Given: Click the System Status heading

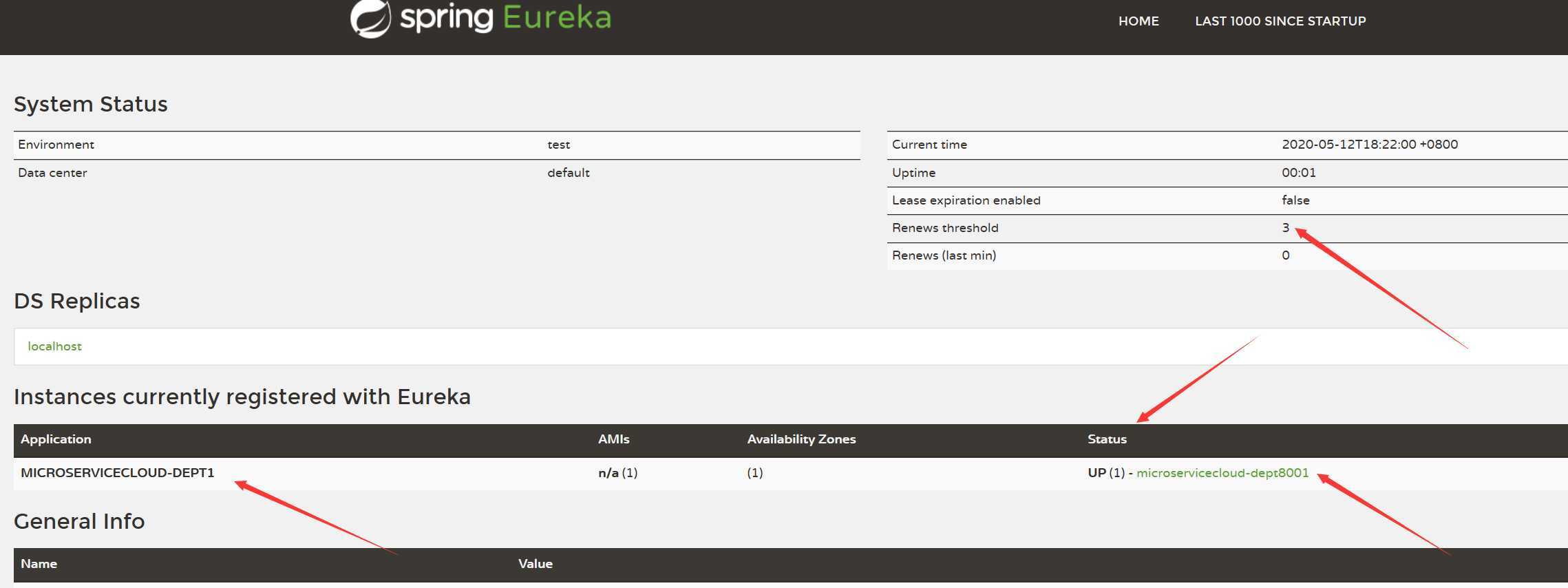Looking at the screenshot, I should coord(91,104).
